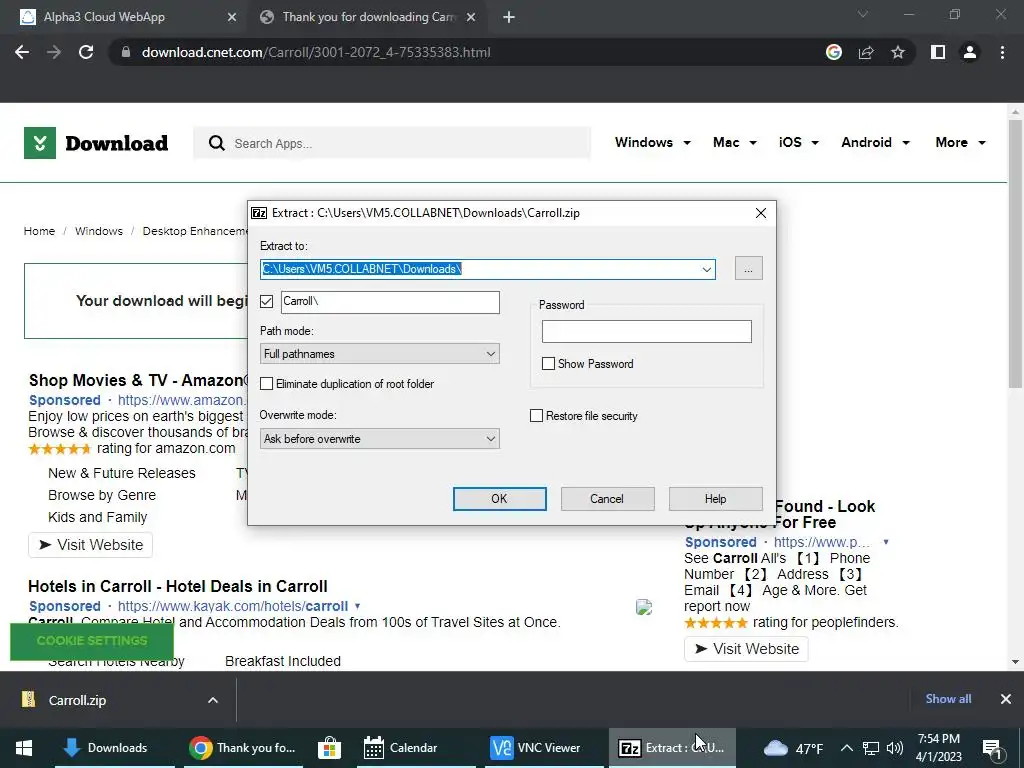Expand the More menu on Download site
The width and height of the screenshot is (1024, 768).
pyautogui.click(x=961, y=142)
